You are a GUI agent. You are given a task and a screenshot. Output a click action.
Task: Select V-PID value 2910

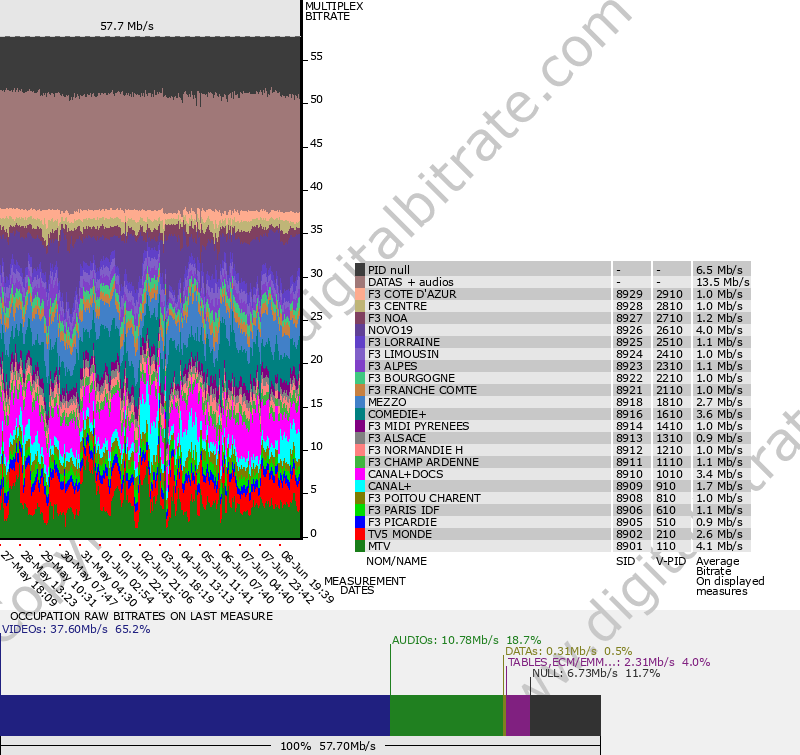coord(669,294)
